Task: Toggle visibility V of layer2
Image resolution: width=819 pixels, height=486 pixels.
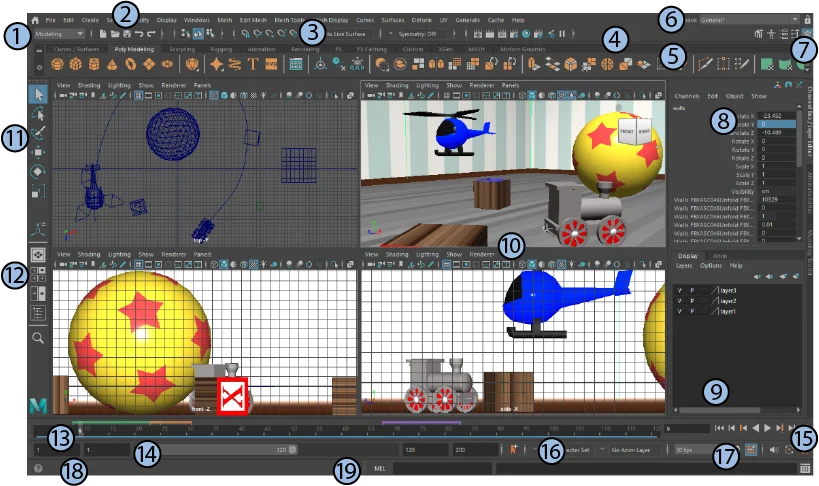Action: [680, 301]
